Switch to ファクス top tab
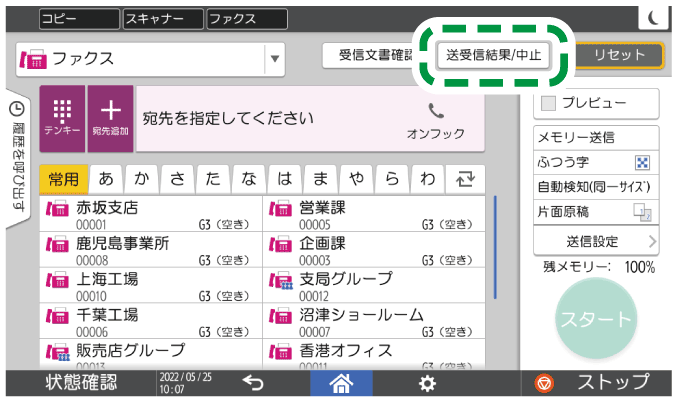Screen dimensions: 675x400 pos(247,19)
